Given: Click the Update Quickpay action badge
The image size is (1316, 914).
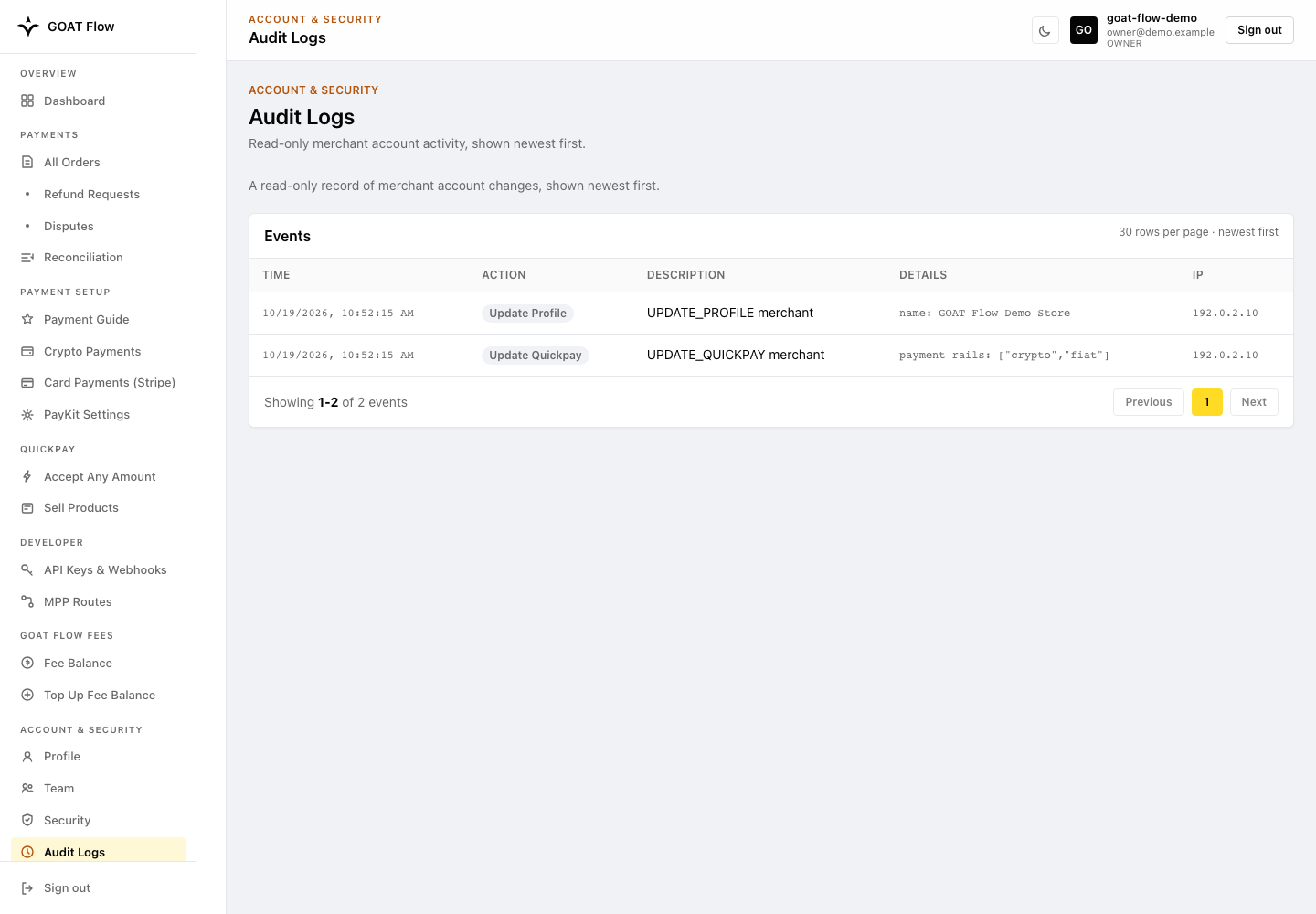Looking at the screenshot, I should click(x=535, y=356).
